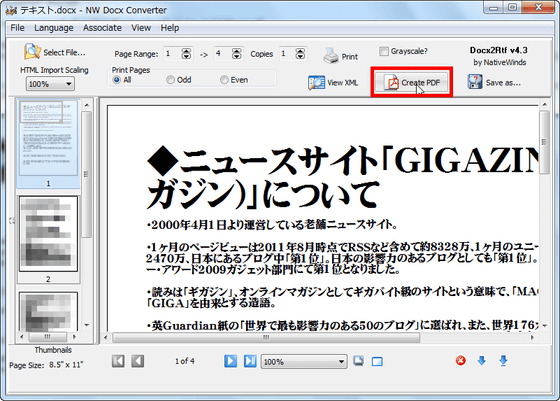Click the application icon in title bar

pyautogui.click(x=11, y=10)
